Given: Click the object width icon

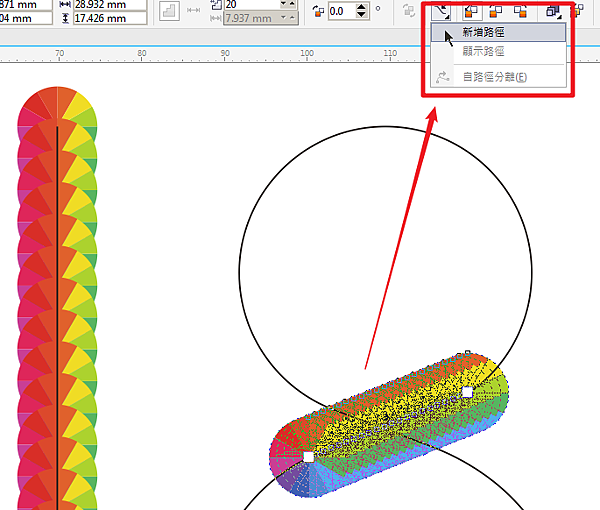Looking at the screenshot, I should (65, 5).
